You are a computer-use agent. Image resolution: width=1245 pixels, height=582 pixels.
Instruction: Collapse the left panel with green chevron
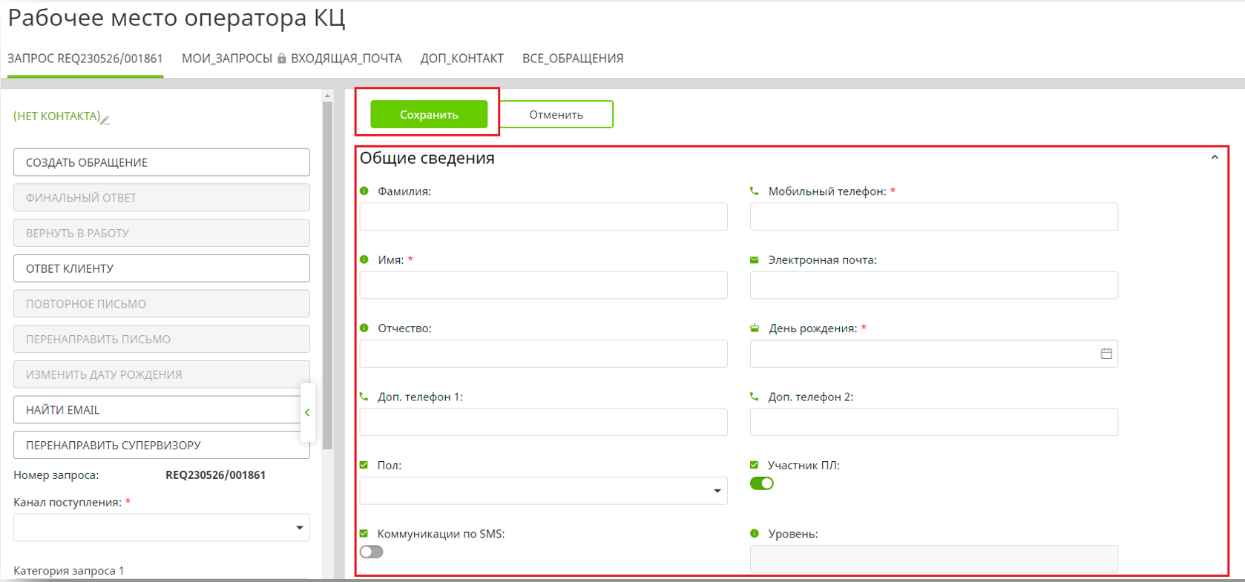pyautogui.click(x=307, y=412)
